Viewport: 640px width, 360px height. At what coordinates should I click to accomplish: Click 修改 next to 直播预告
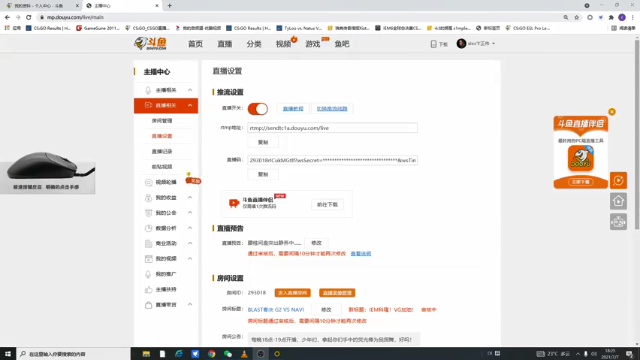pos(316,243)
